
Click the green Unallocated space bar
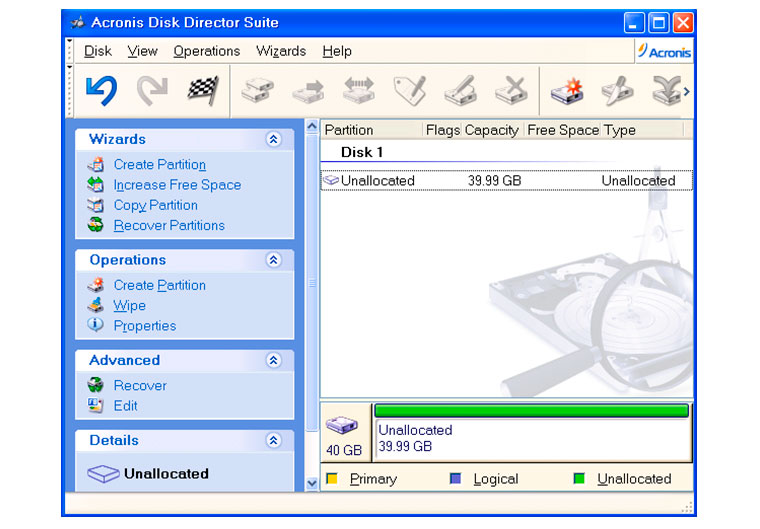pyautogui.click(x=532, y=411)
